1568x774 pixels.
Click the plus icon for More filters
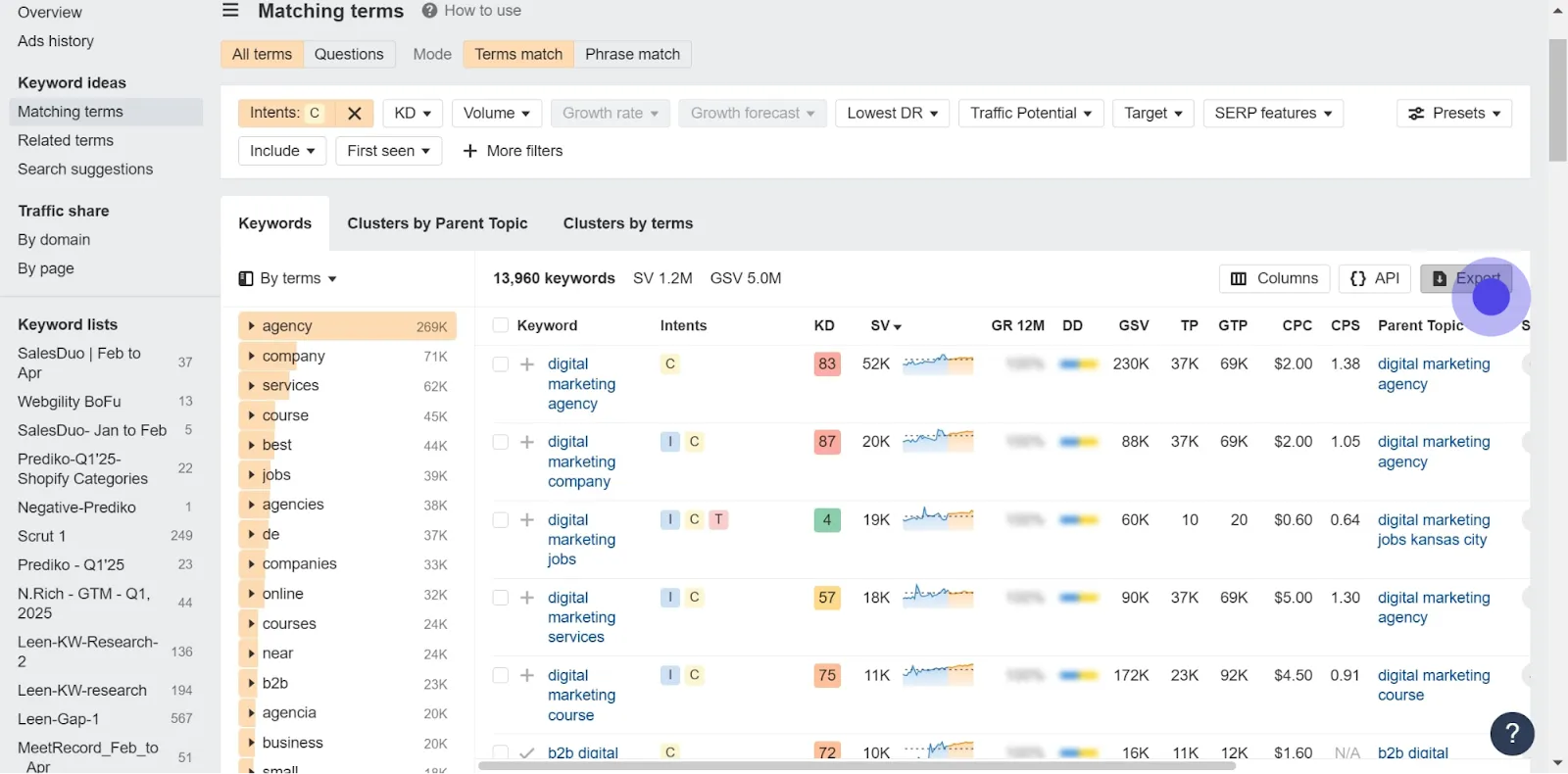click(x=469, y=151)
